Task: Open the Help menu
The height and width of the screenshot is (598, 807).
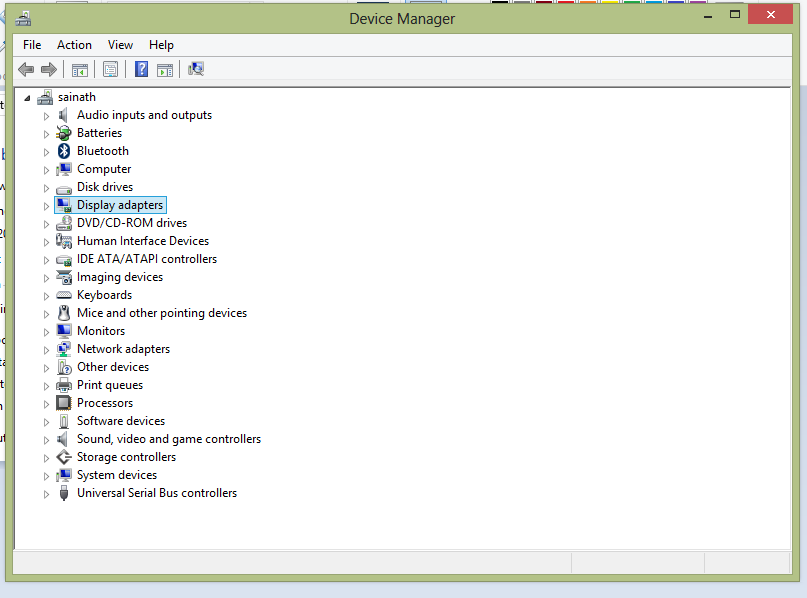Action: point(161,45)
